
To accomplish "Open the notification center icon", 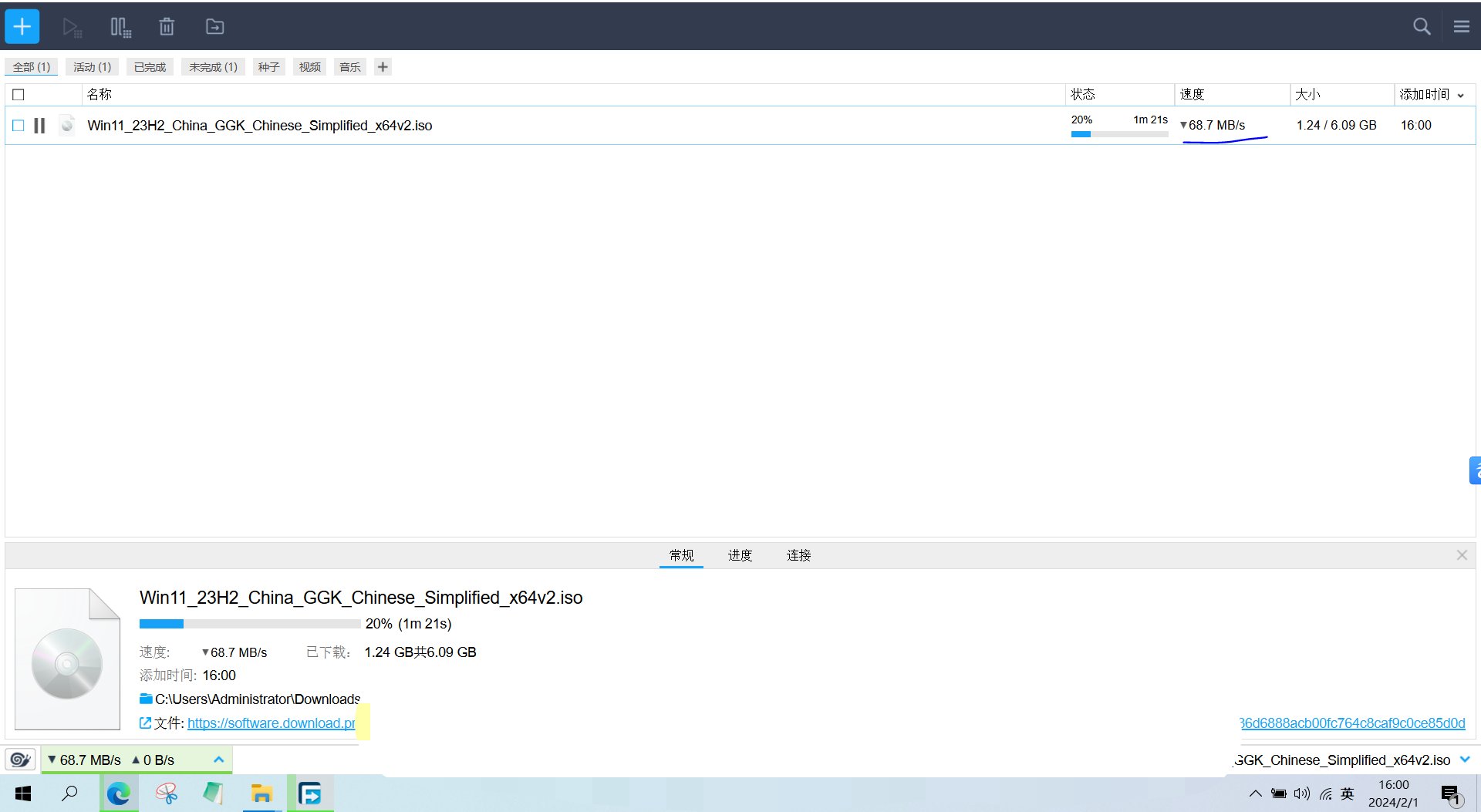I will tap(1451, 794).
